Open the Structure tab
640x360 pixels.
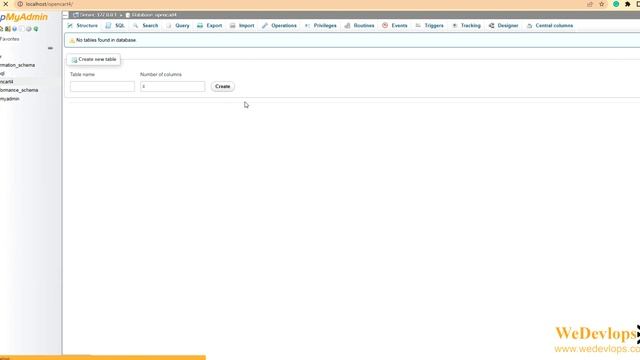tap(83, 25)
